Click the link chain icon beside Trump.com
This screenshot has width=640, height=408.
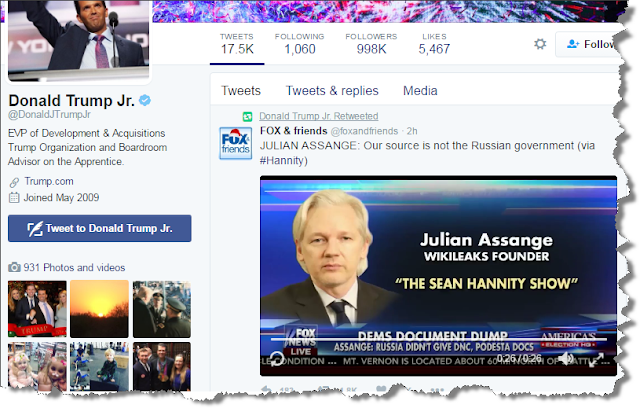[14, 182]
